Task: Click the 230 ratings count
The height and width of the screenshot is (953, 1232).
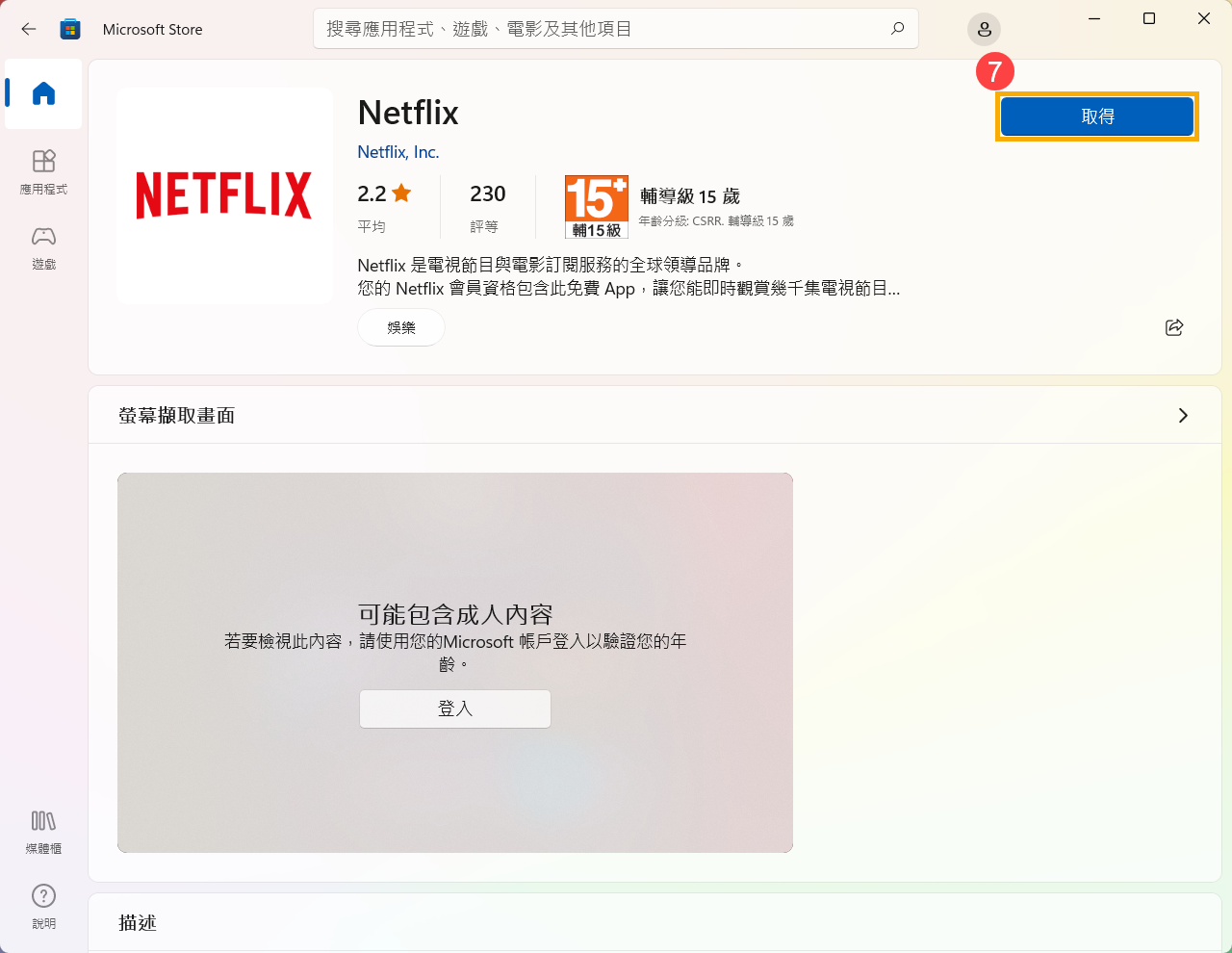Action: coord(487,194)
